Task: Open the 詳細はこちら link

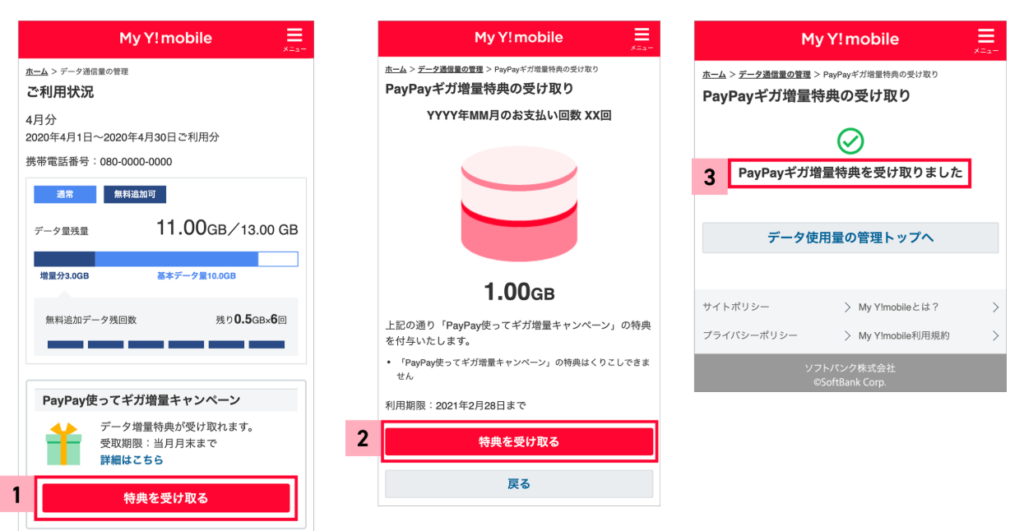Action: 131,460
